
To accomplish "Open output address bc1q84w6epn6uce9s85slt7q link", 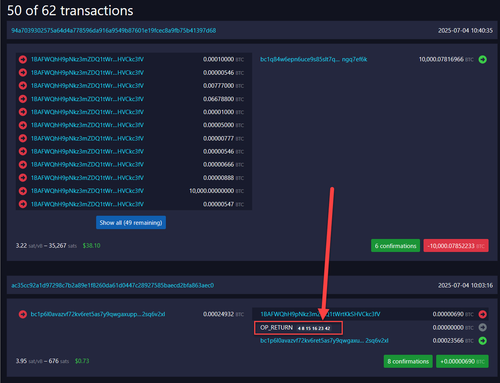I will click(x=314, y=59).
